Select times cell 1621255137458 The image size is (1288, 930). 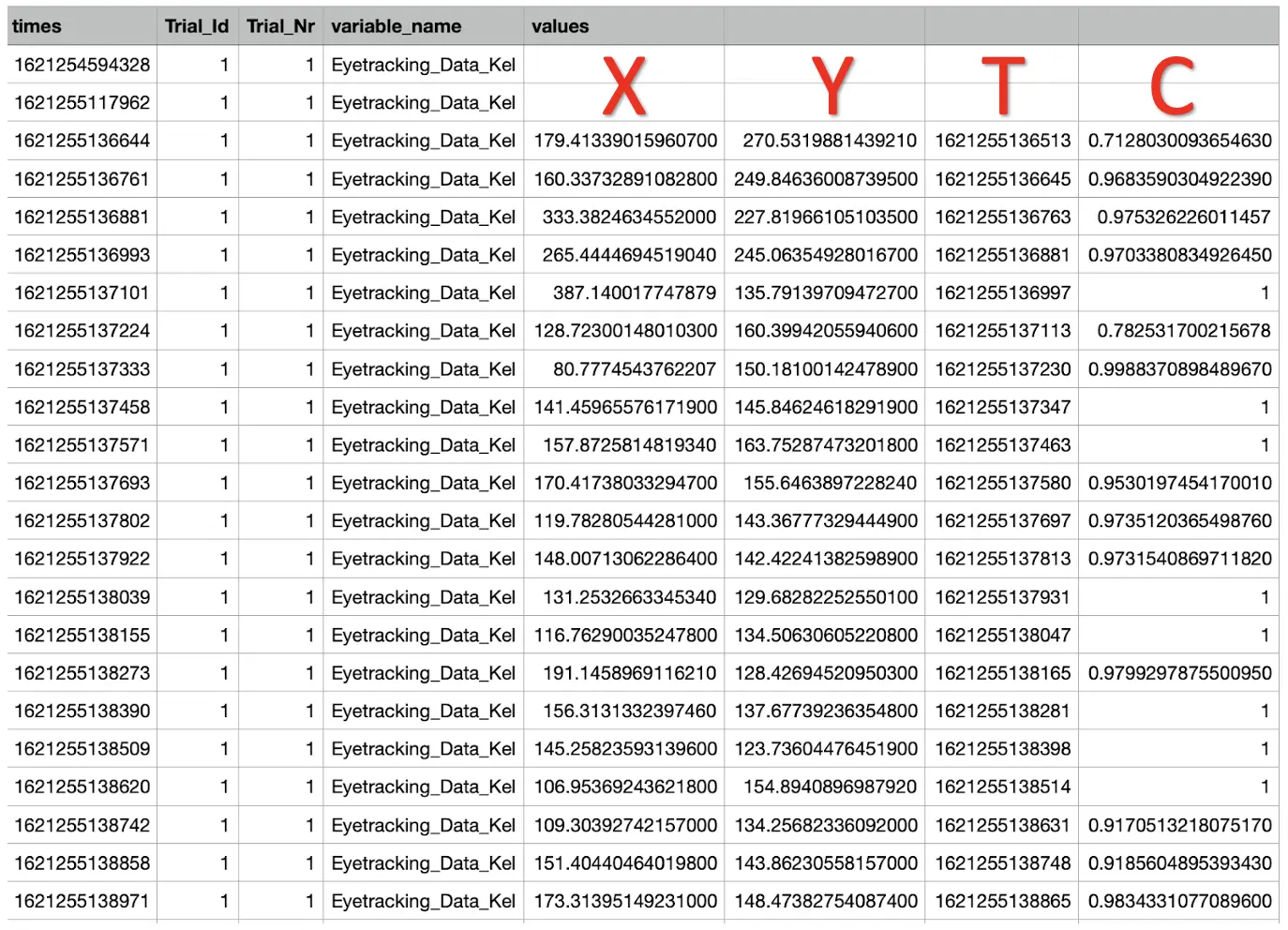pyautogui.click(x=82, y=407)
